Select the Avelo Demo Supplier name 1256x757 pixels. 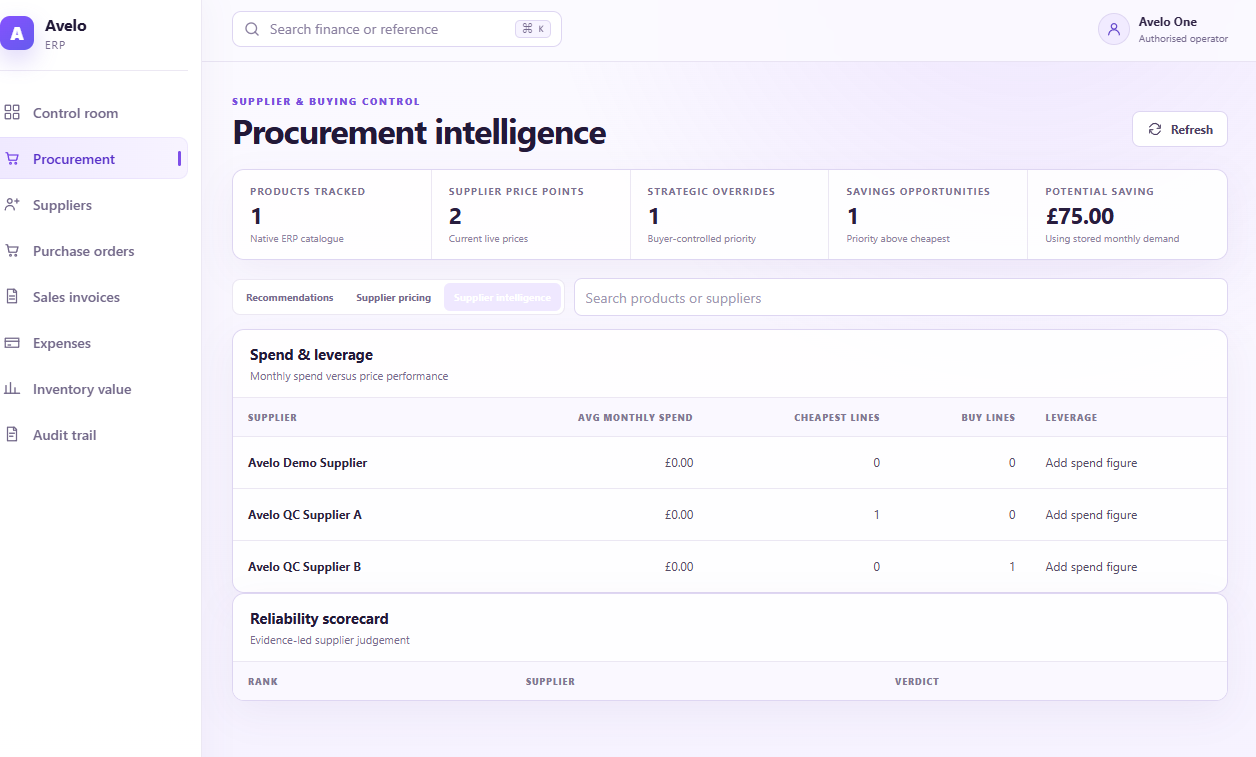click(x=307, y=463)
